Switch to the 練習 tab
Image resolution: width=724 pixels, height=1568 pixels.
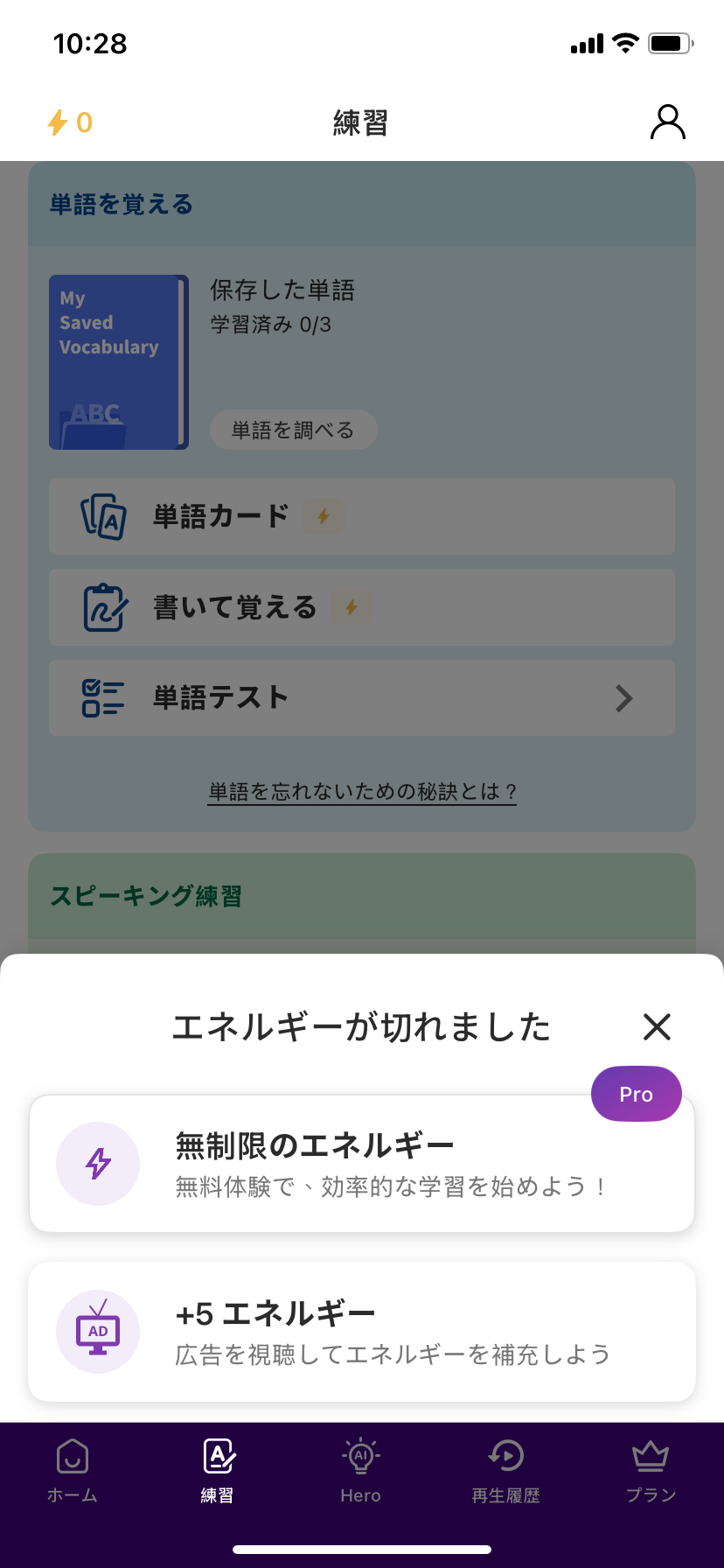tap(218, 1470)
